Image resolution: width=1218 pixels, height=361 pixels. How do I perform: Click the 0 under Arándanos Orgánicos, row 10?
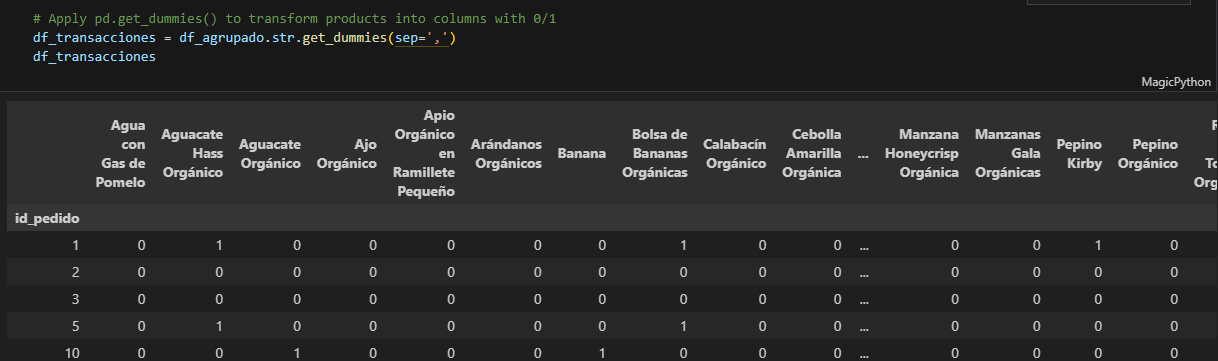click(537, 352)
